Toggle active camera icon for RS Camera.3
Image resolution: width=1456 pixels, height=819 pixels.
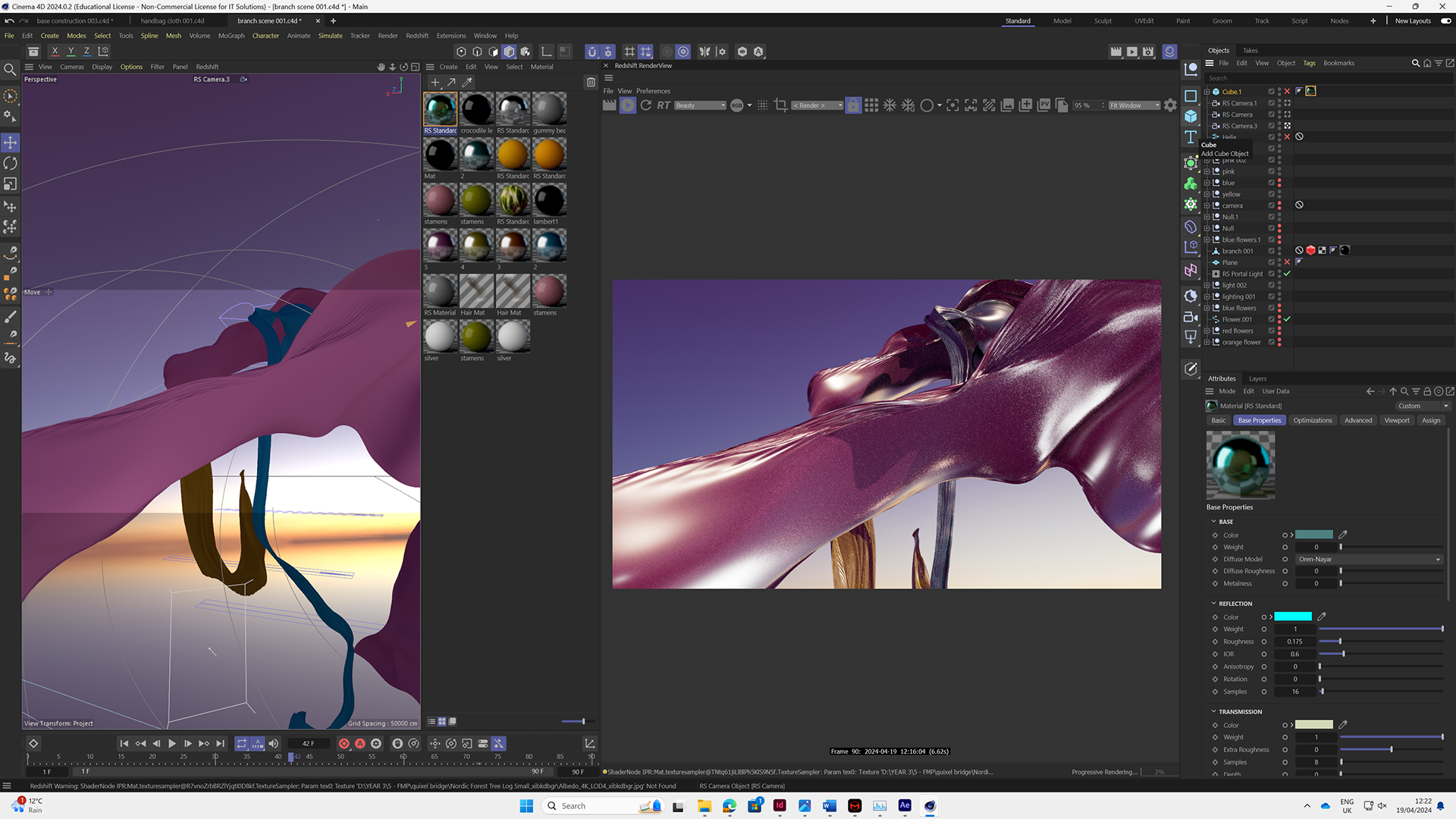1287,126
